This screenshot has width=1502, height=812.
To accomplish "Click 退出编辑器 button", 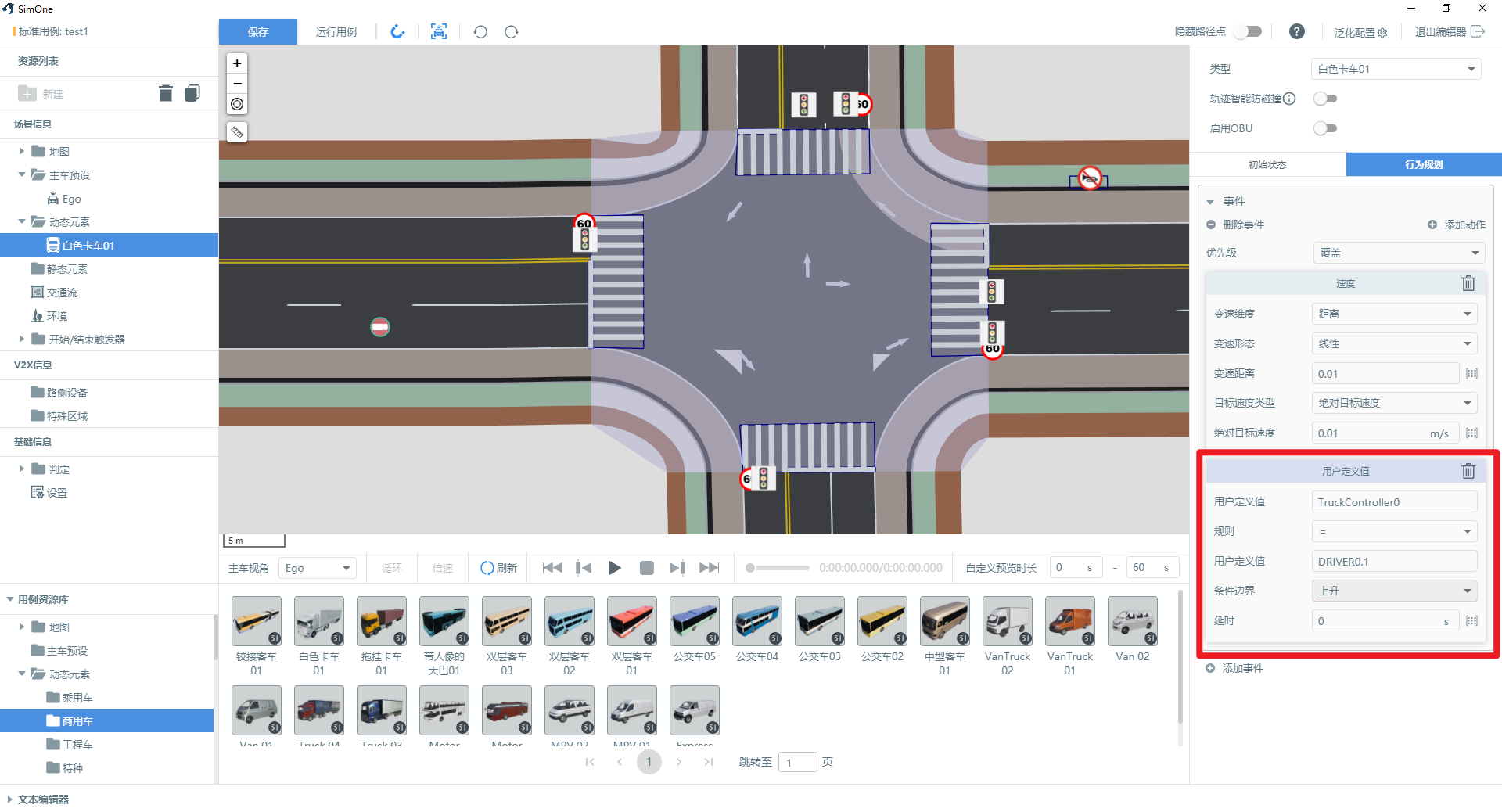I will [1450, 31].
